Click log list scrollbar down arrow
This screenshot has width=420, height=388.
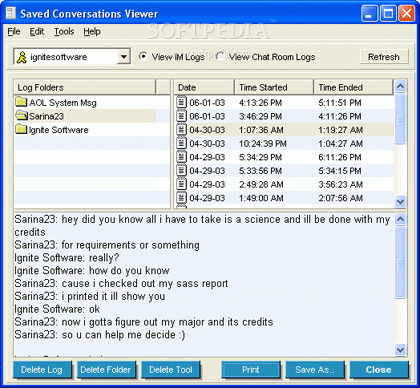pos(400,202)
